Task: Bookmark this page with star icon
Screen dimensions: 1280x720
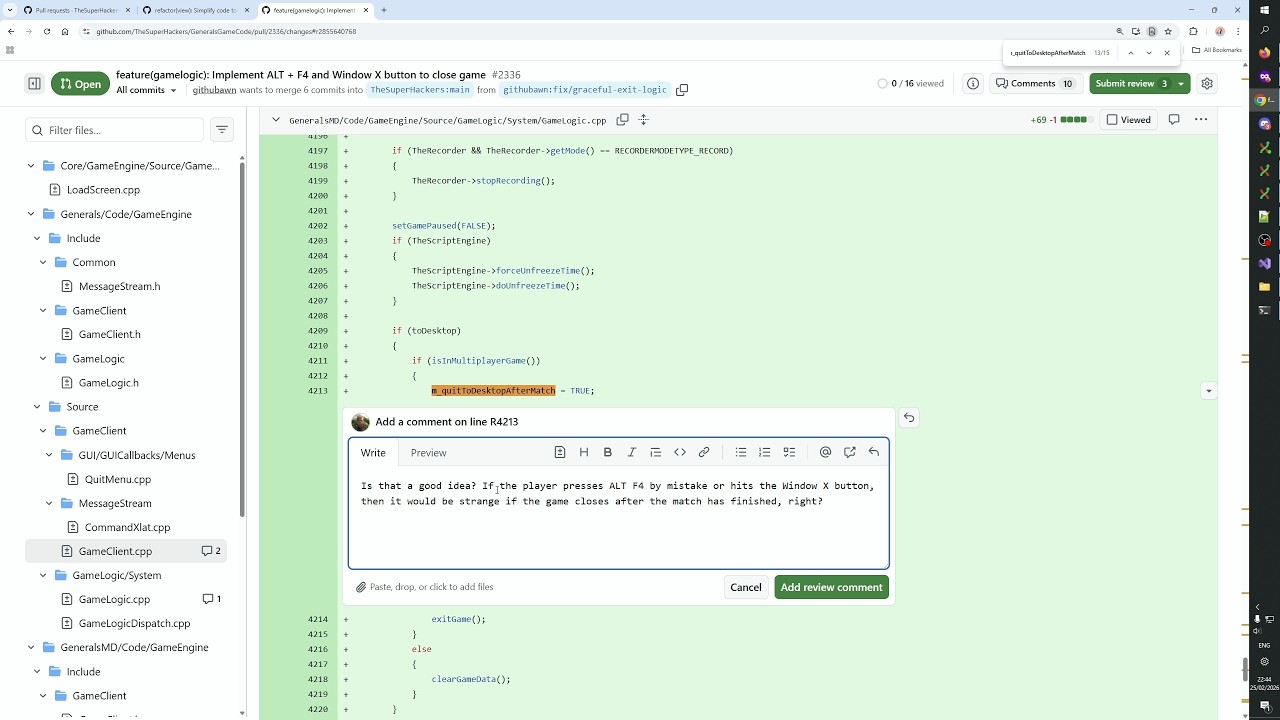Action: tap(1167, 32)
